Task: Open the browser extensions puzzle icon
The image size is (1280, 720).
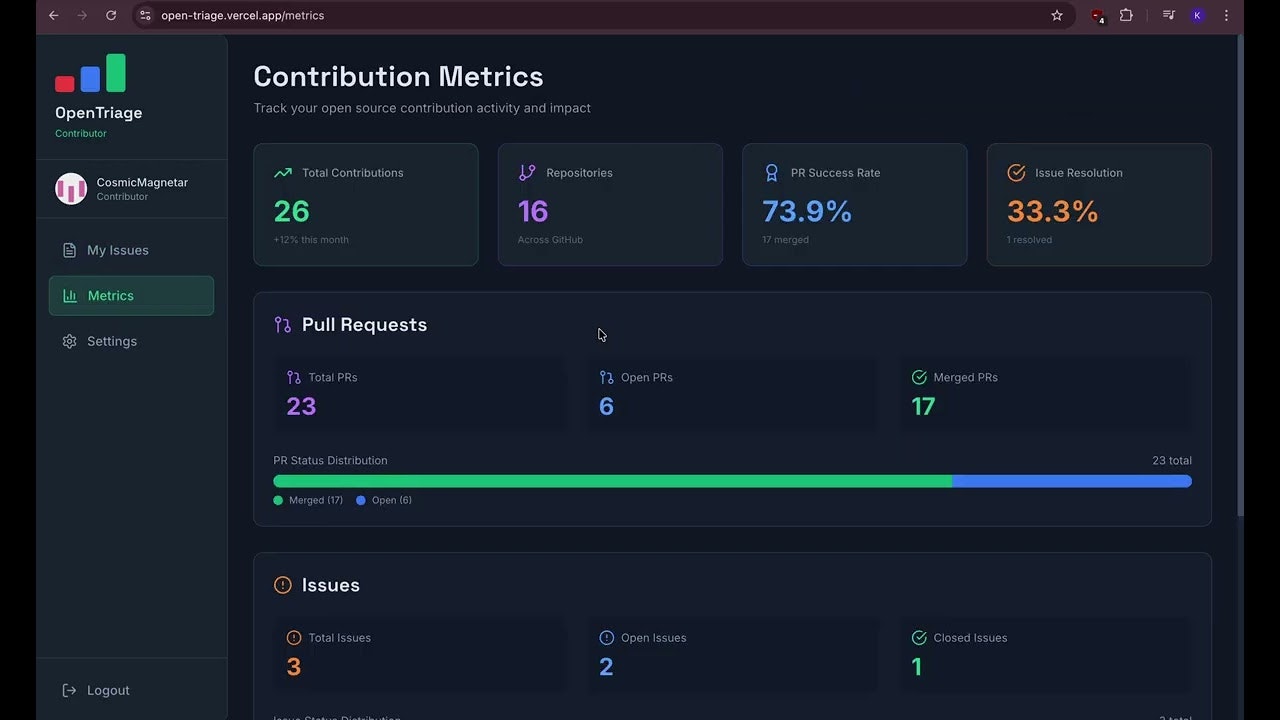Action: pos(1126,15)
